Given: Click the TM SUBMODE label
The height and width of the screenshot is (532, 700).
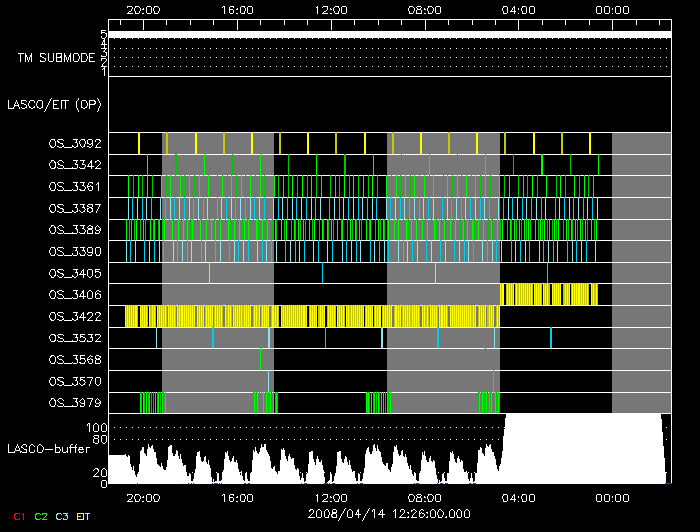Looking at the screenshot, I should 56,58.
